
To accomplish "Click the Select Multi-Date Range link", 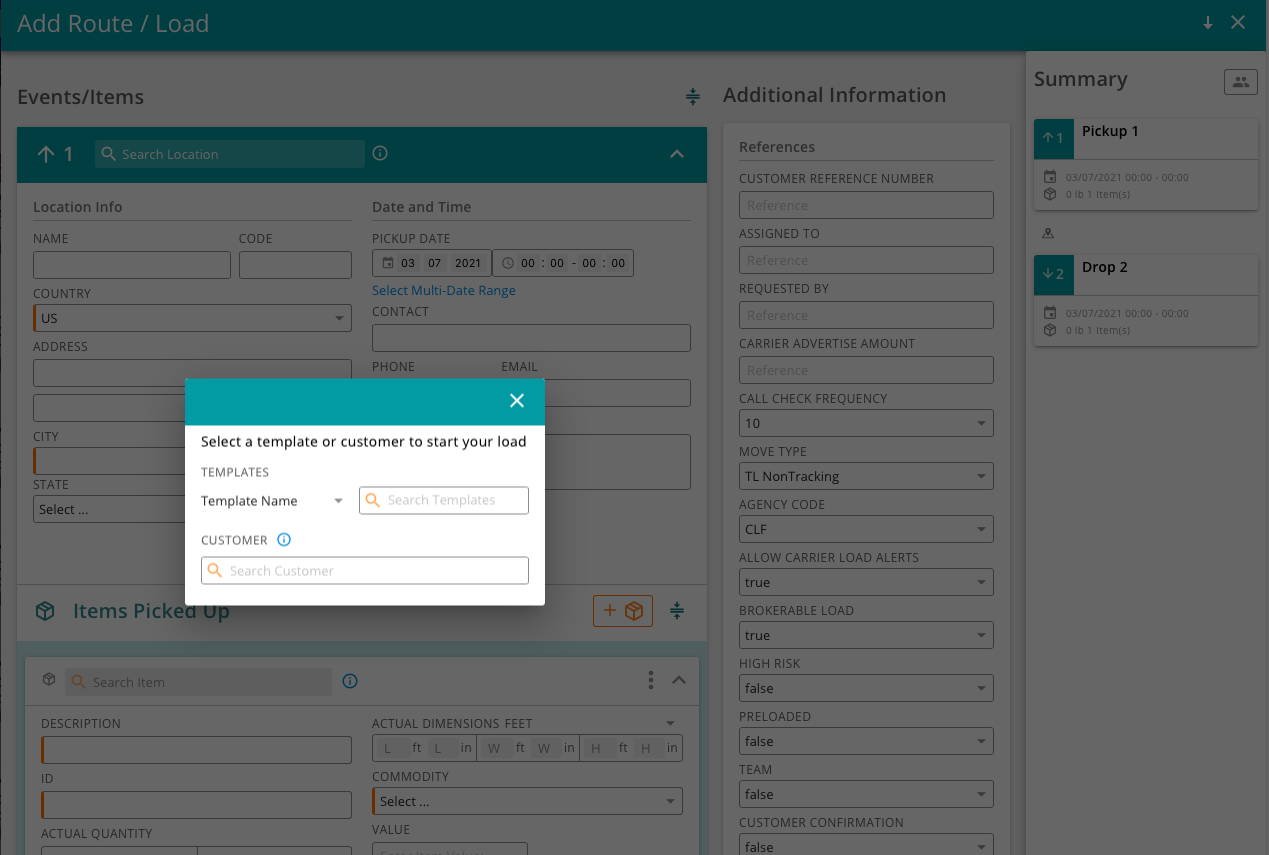I will click(443, 290).
